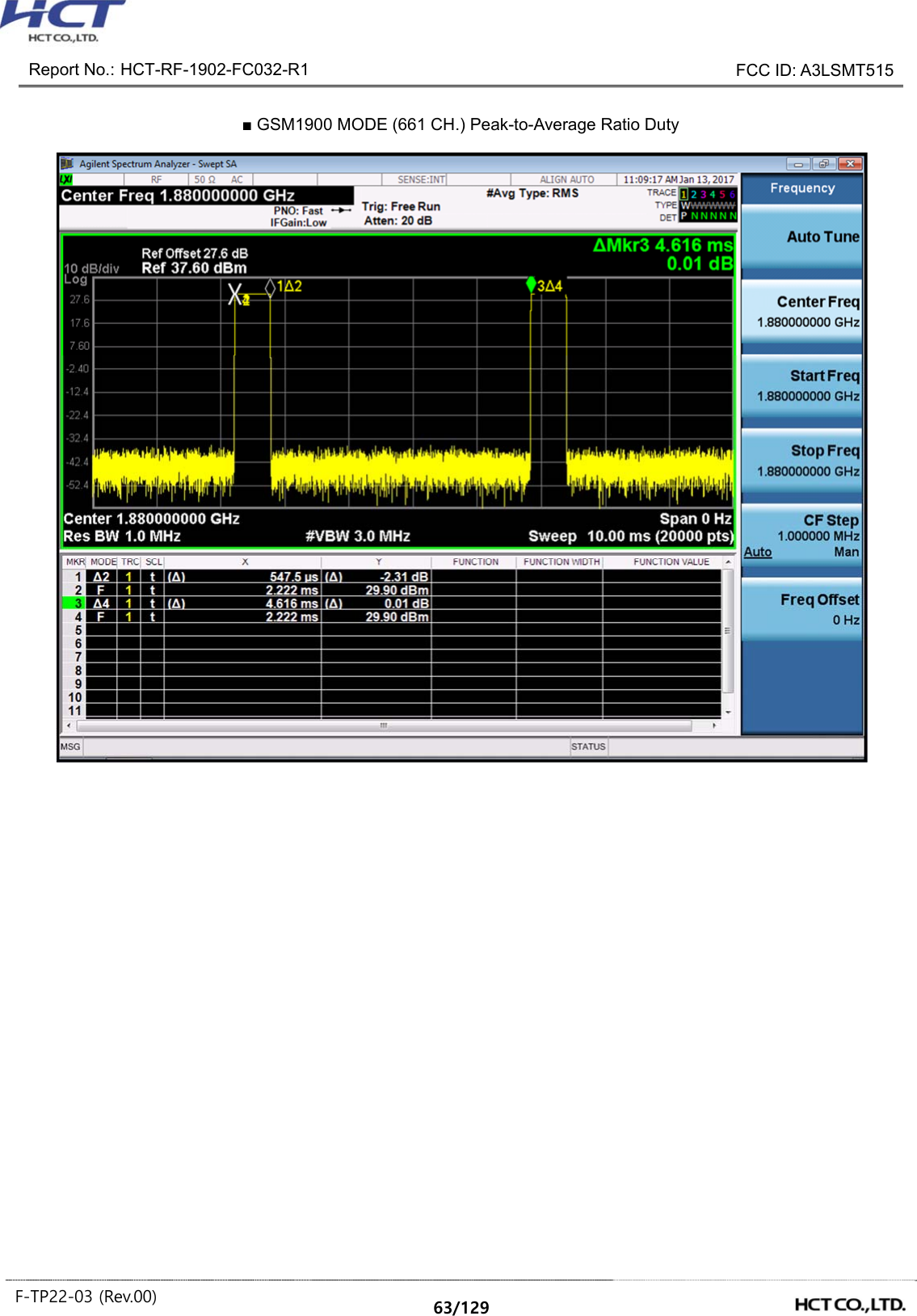This screenshot has height=1316, width=917.
Task: Click the FUNCTION WIDTH column header
Action: click(561, 561)
